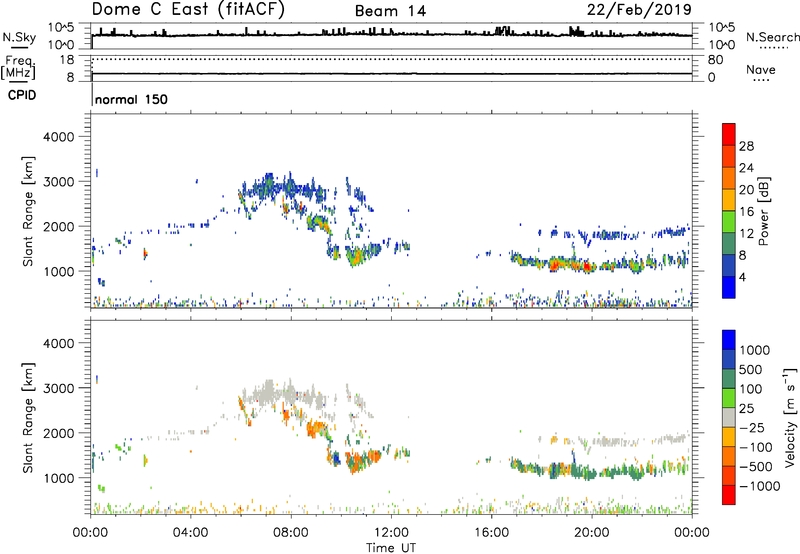Click the 'N.Search' legend label
800x554 pixels.
coord(772,37)
